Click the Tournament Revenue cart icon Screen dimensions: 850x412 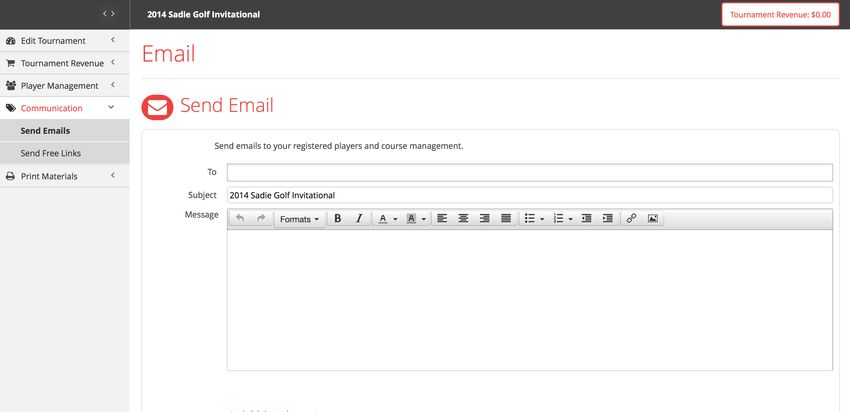point(10,63)
